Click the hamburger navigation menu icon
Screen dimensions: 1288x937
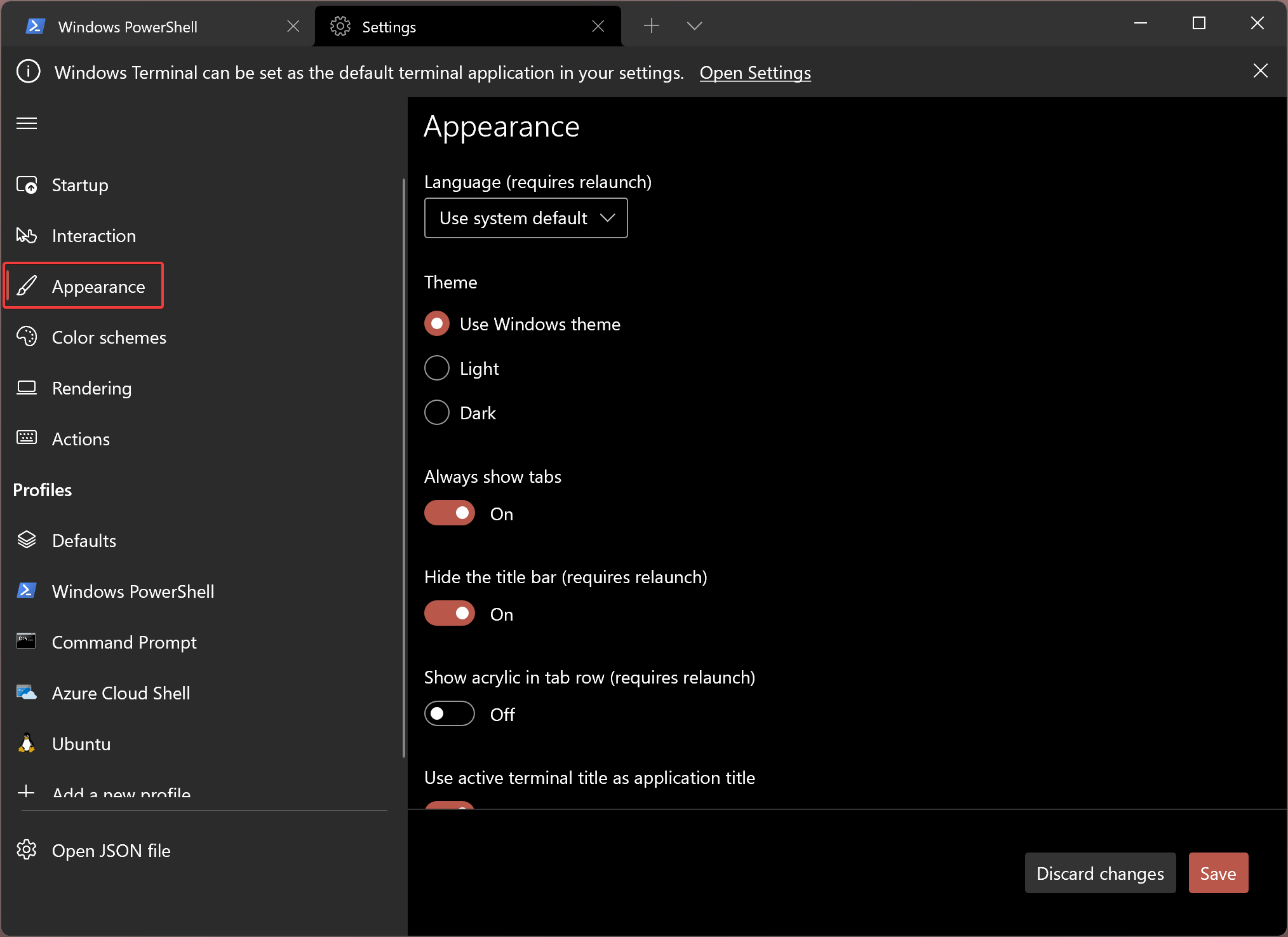coord(27,123)
